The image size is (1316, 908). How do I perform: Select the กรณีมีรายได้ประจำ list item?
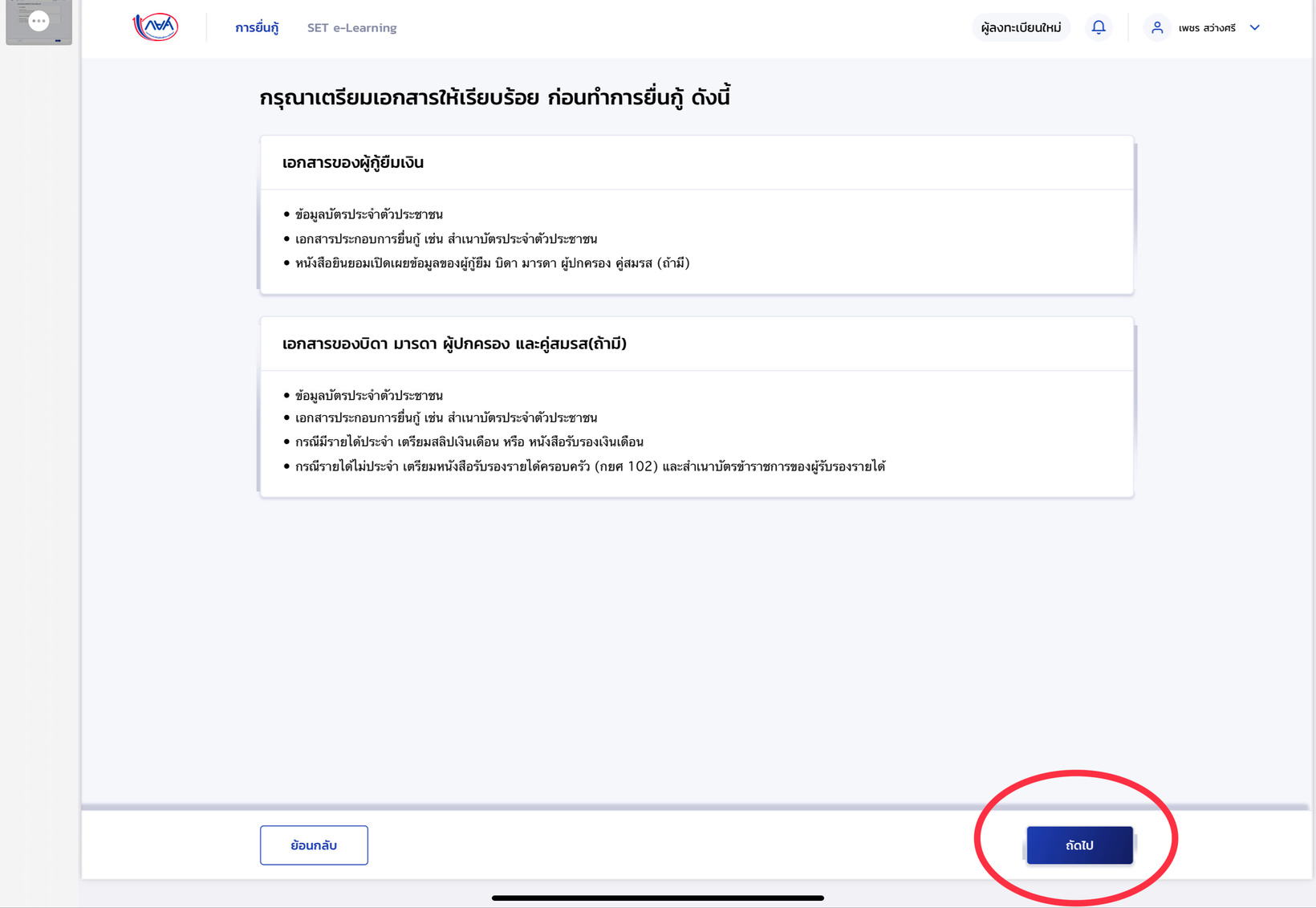click(x=469, y=442)
